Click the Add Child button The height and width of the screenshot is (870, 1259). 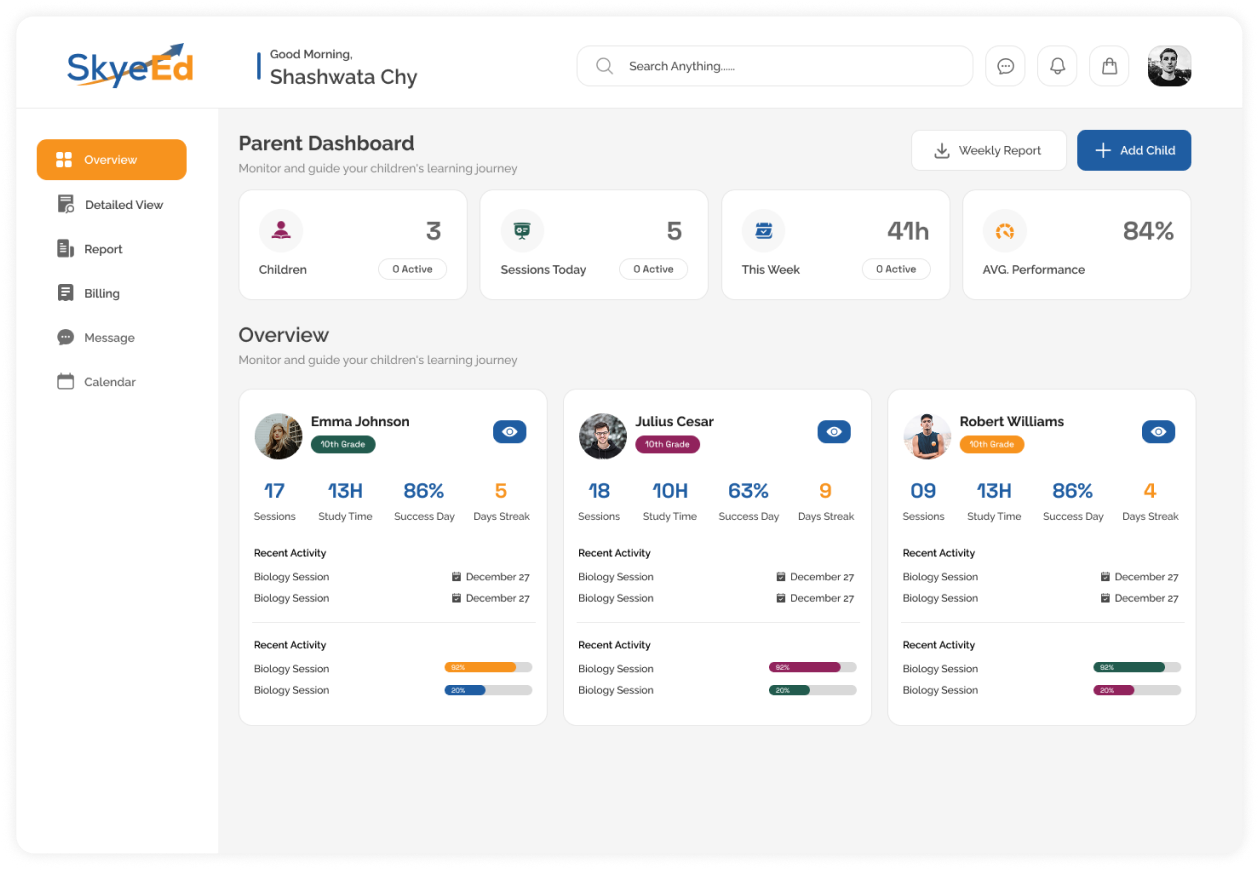1134,150
